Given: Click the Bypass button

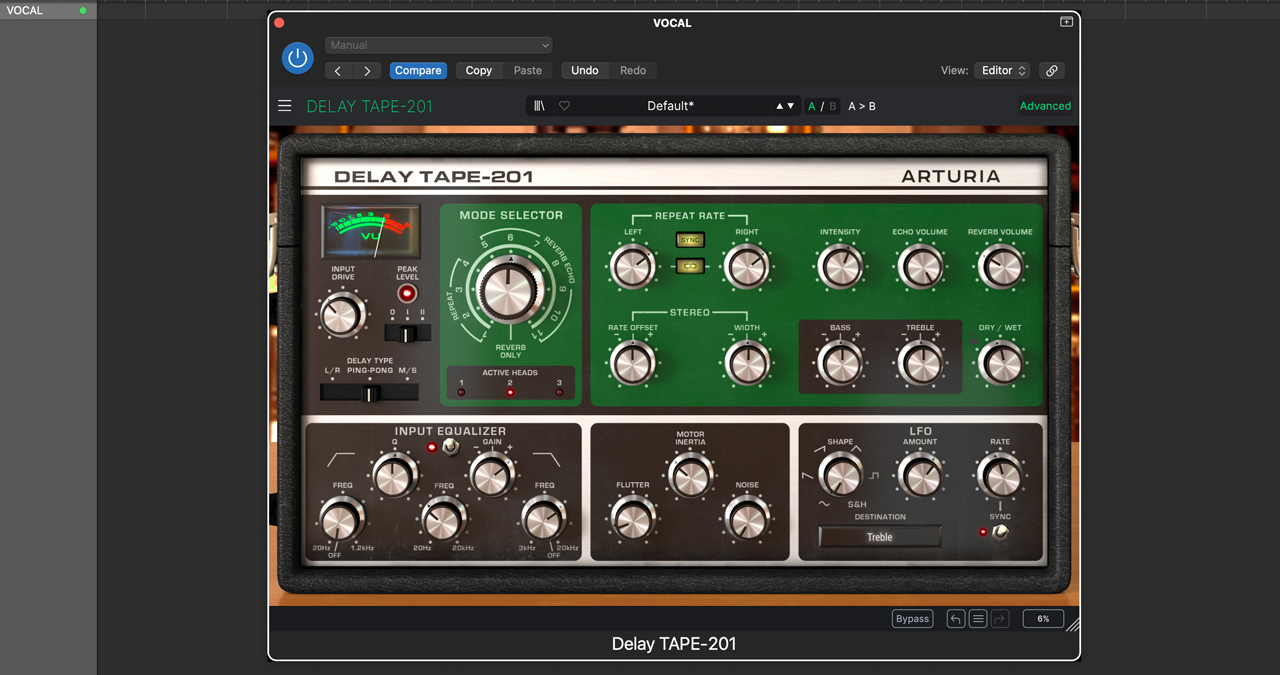Looking at the screenshot, I should click(x=912, y=619).
